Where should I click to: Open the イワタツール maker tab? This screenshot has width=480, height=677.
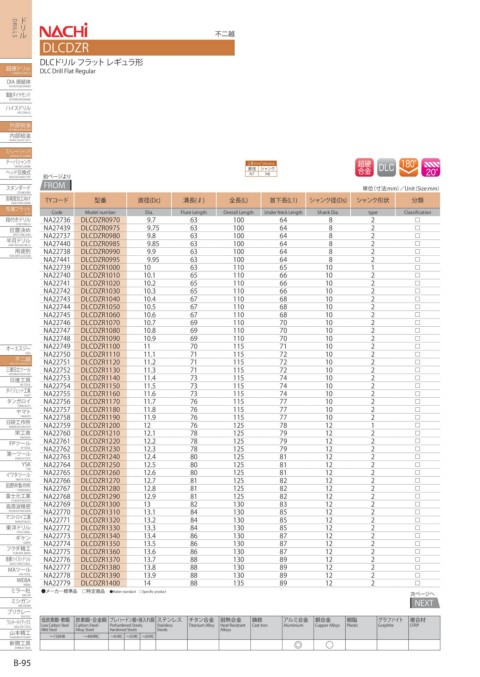pyautogui.click(x=16, y=476)
